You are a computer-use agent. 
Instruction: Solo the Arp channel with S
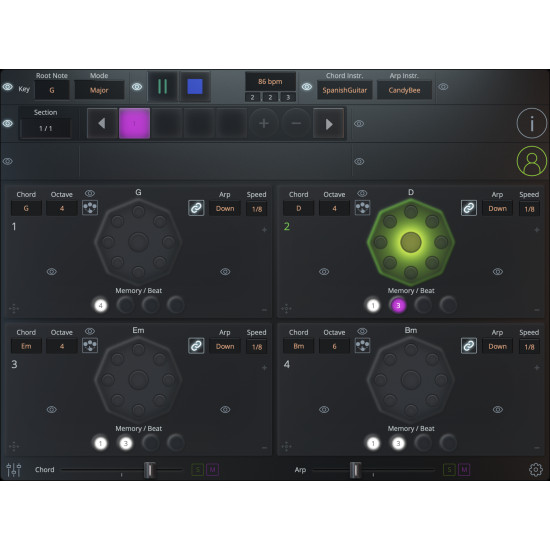click(449, 469)
